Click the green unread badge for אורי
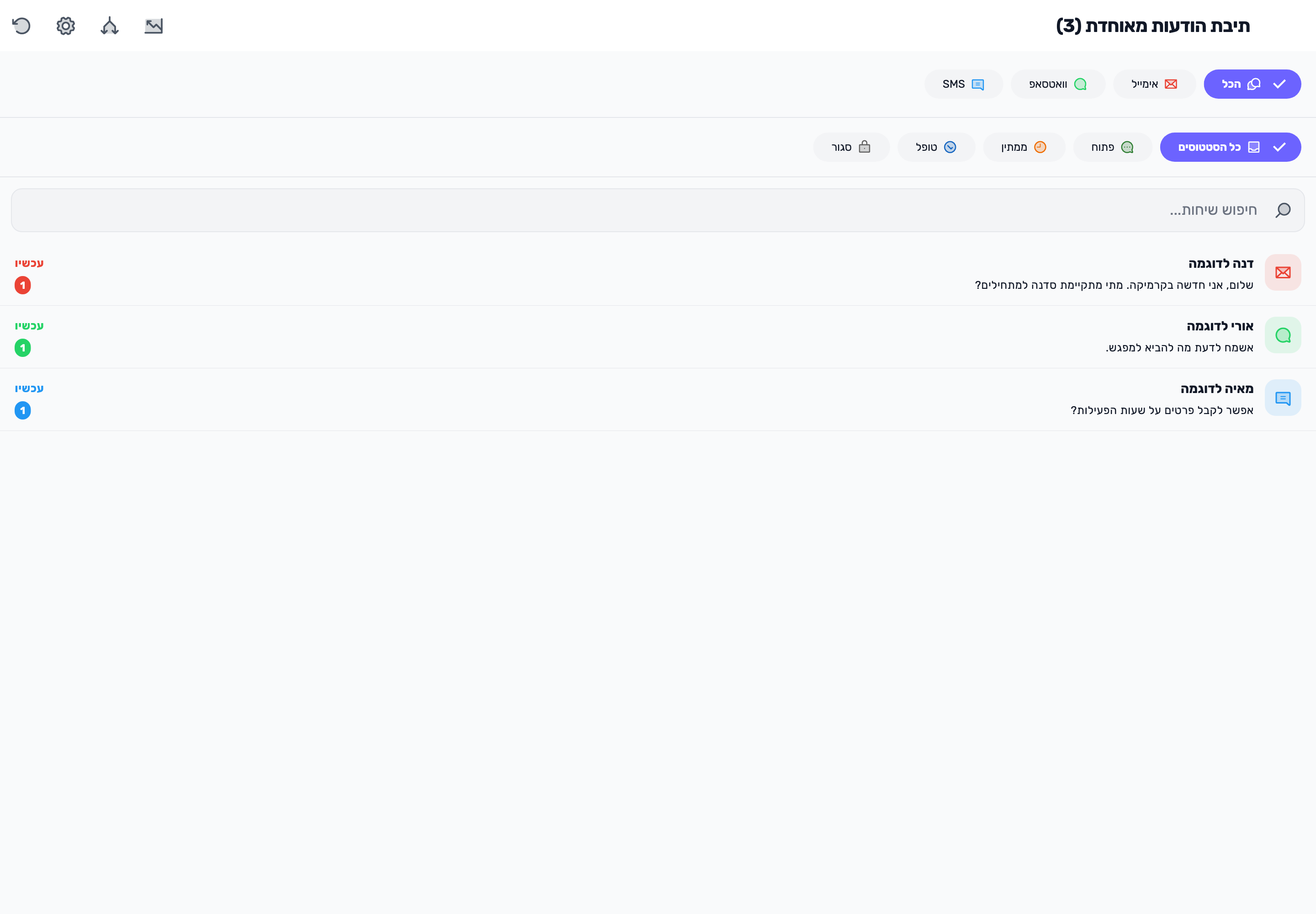Screen dimensions: 1316x914 23,348
